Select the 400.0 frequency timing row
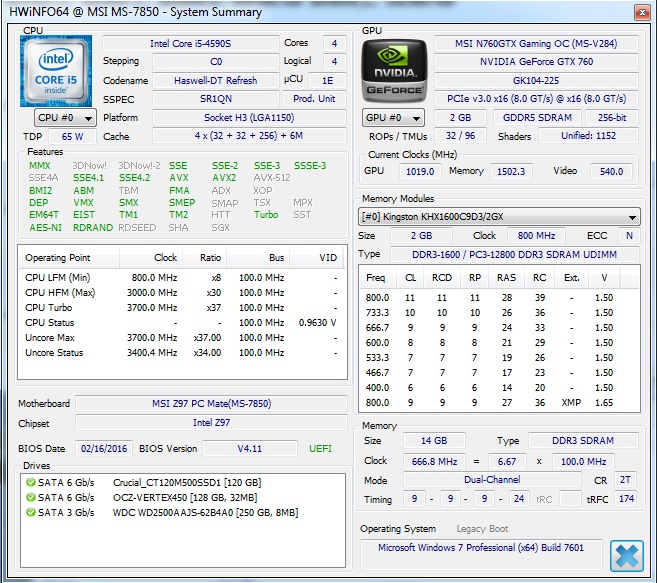The height and width of the screenshot is (583, 657). (499, 388)
